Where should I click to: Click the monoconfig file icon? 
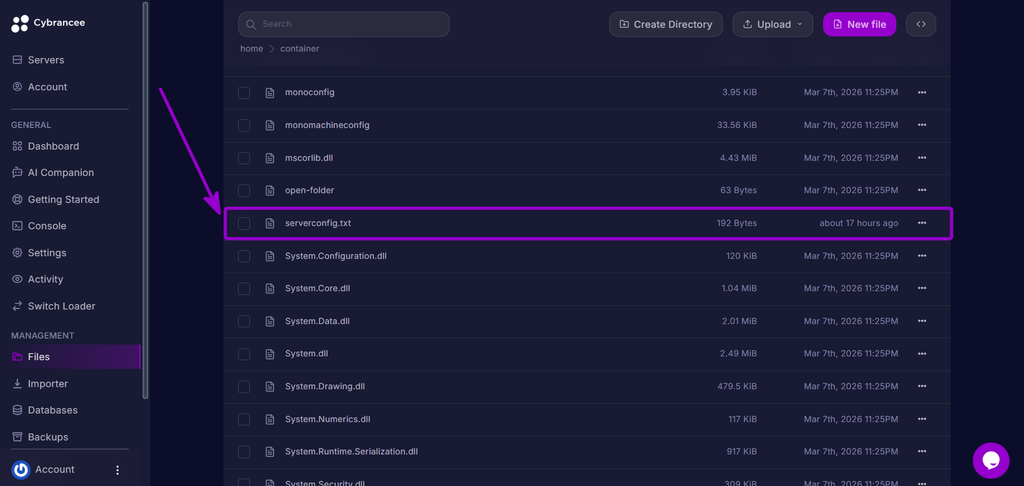click(270, 93)
